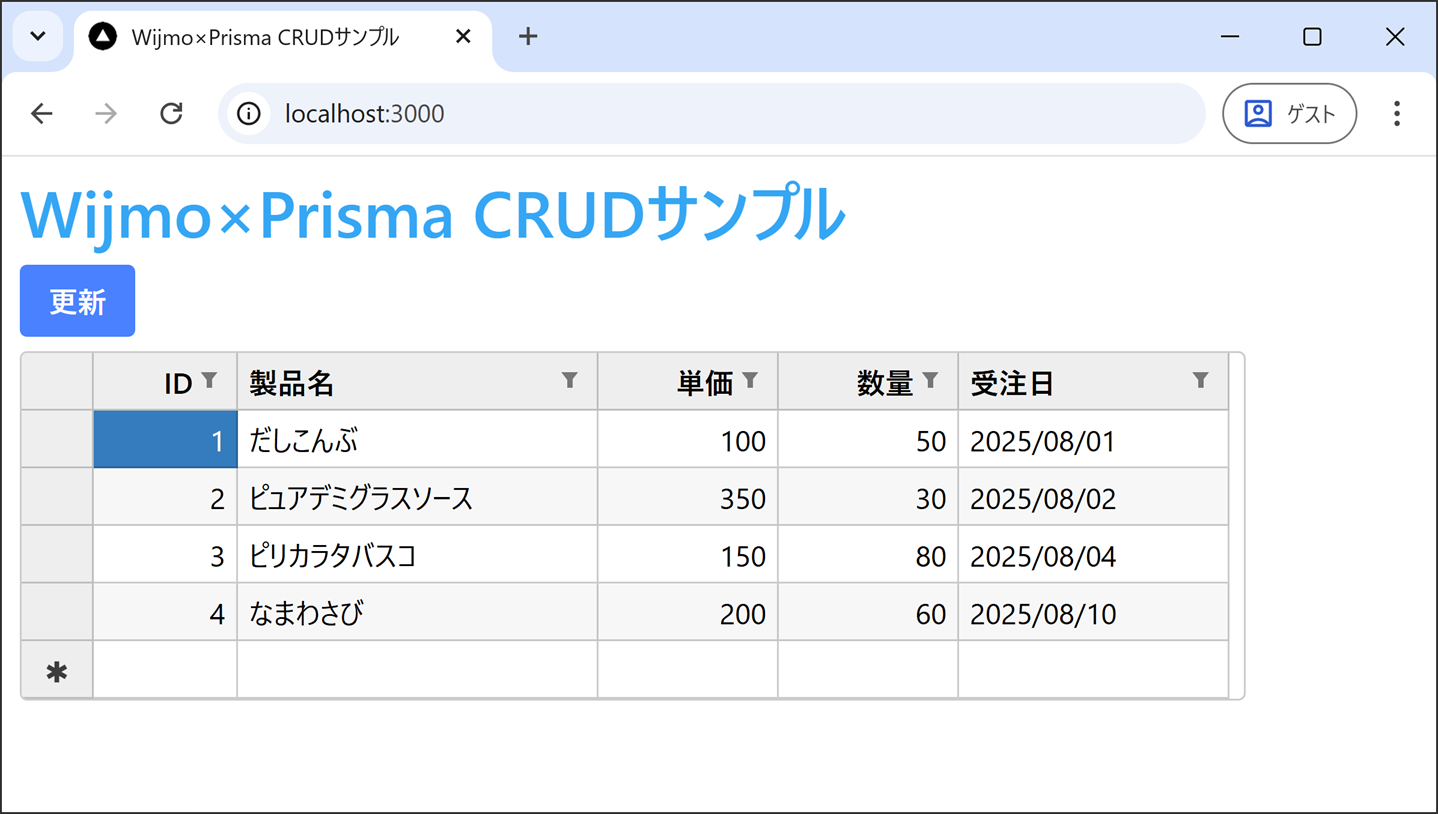Open the filter for 数量 column
This screenshot has width=1438, height=814.
point(930,380)
